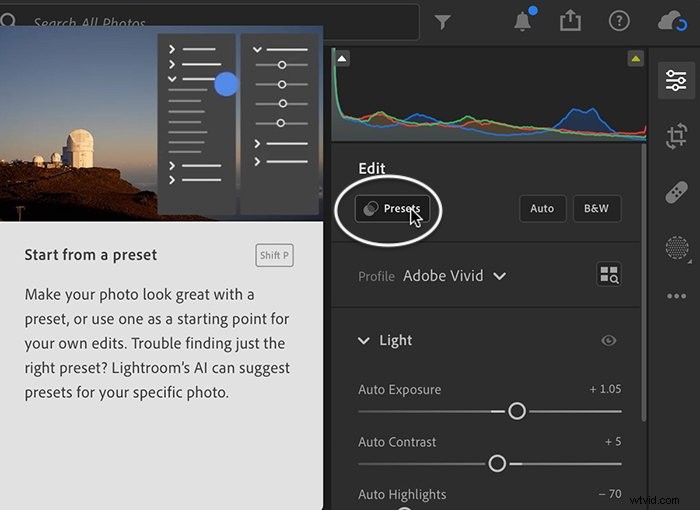Screen dimensions: 700x510
Task: Open the notifications bell
Action: pos(523,20)
